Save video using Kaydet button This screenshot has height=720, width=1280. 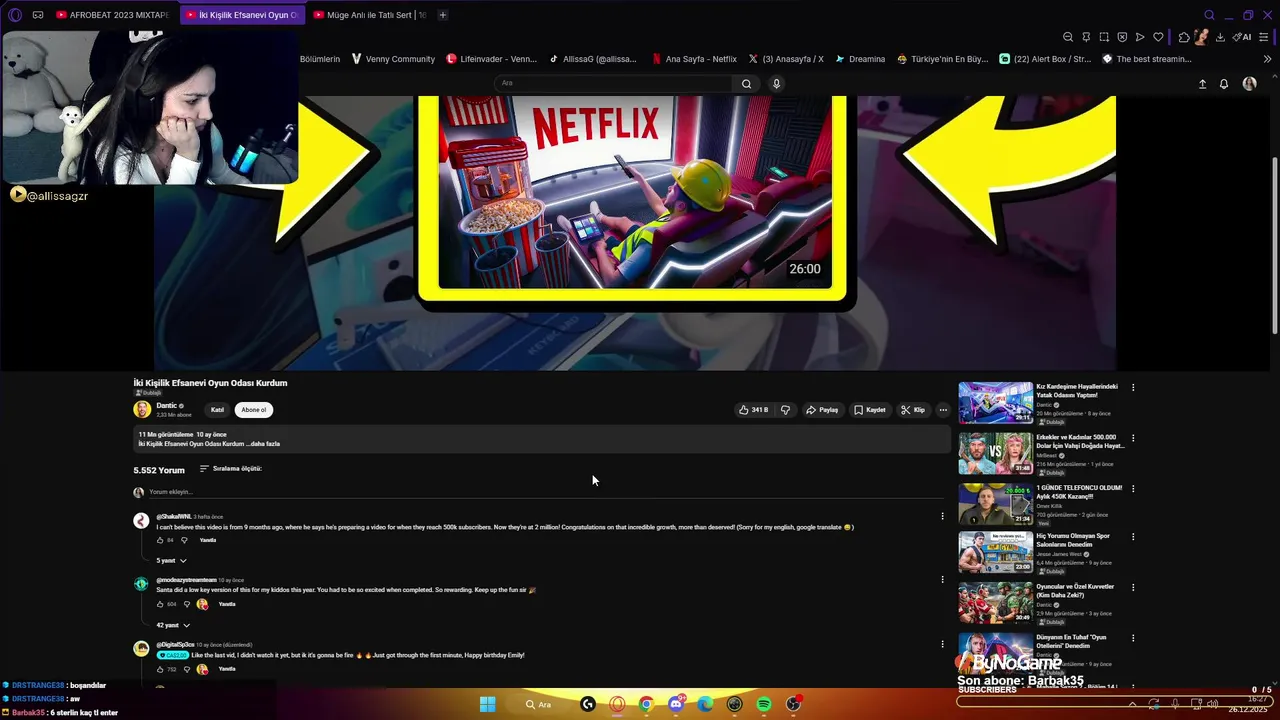870,410
